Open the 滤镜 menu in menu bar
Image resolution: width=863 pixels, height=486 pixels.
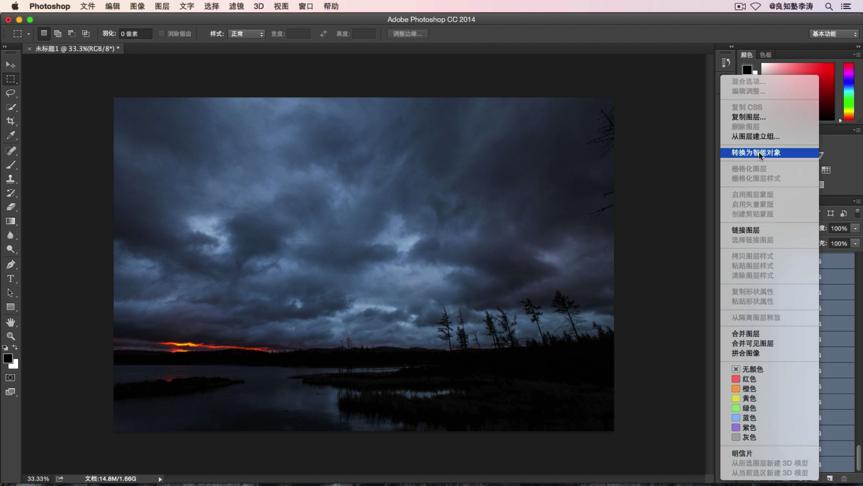236,6
